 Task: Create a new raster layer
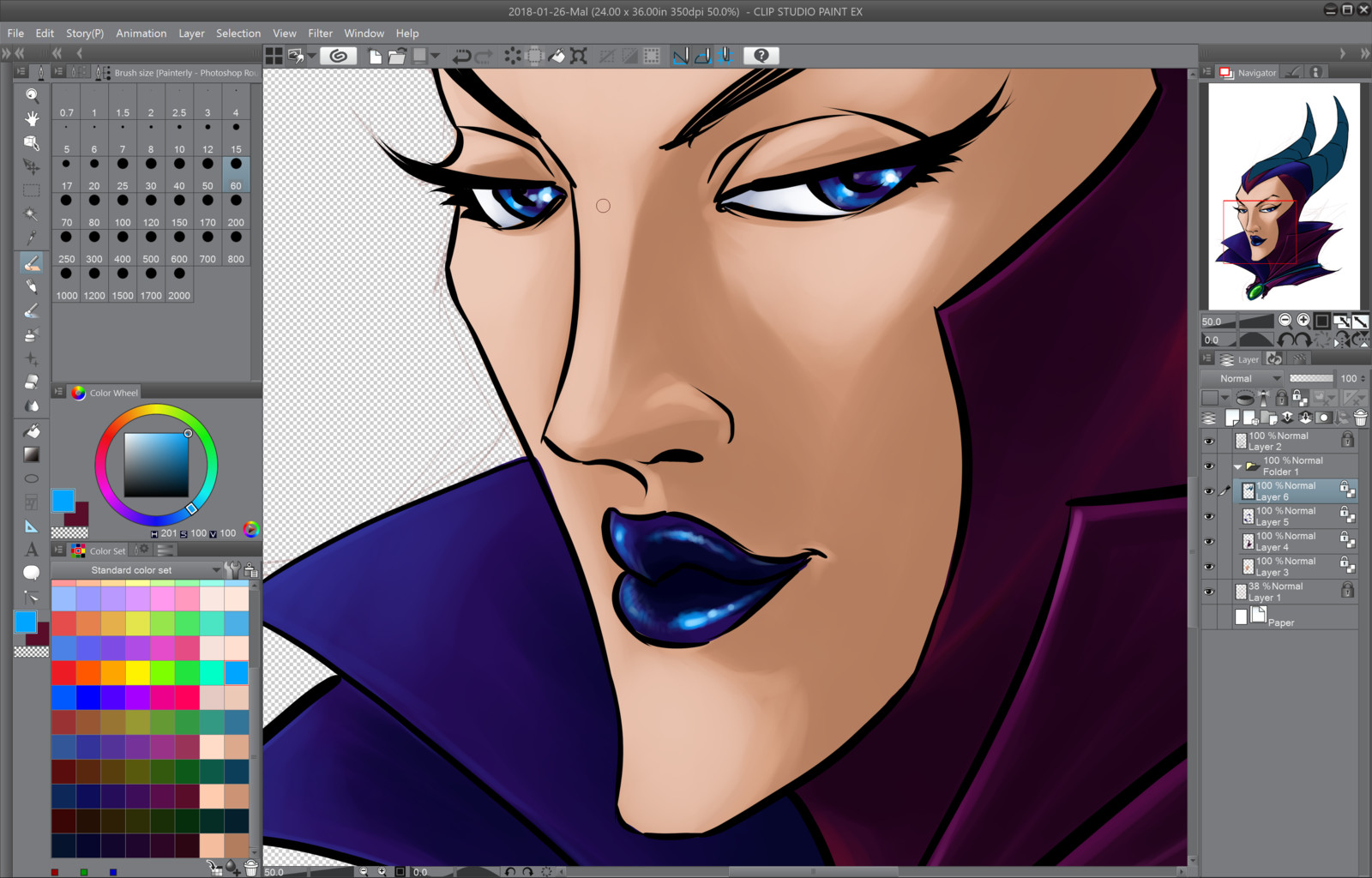tap(1232, 418)
